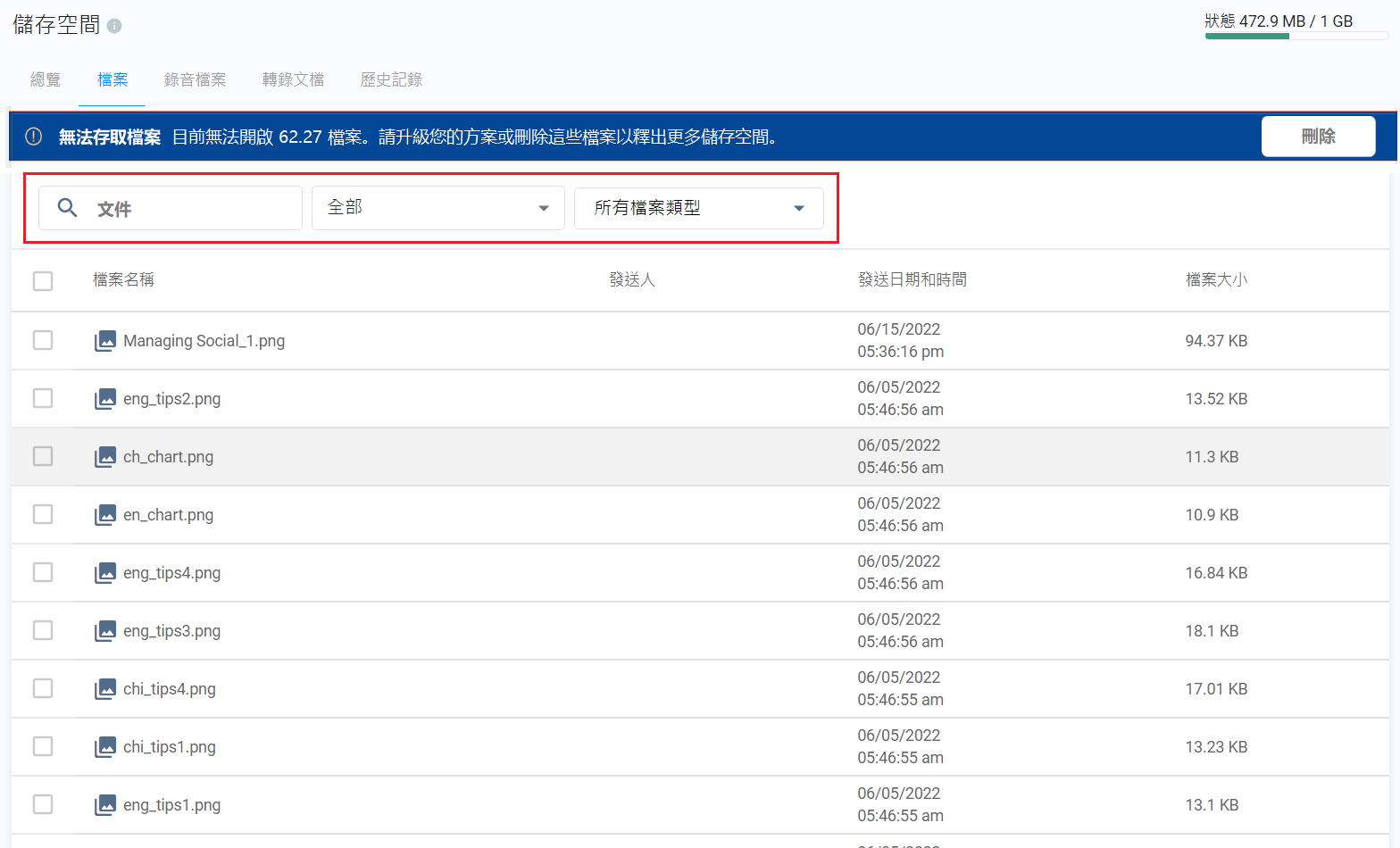The width and height of the screenshot is (1400, 848).
Task: Open the 全部 filter dropdown
Action: click(437, 208)
